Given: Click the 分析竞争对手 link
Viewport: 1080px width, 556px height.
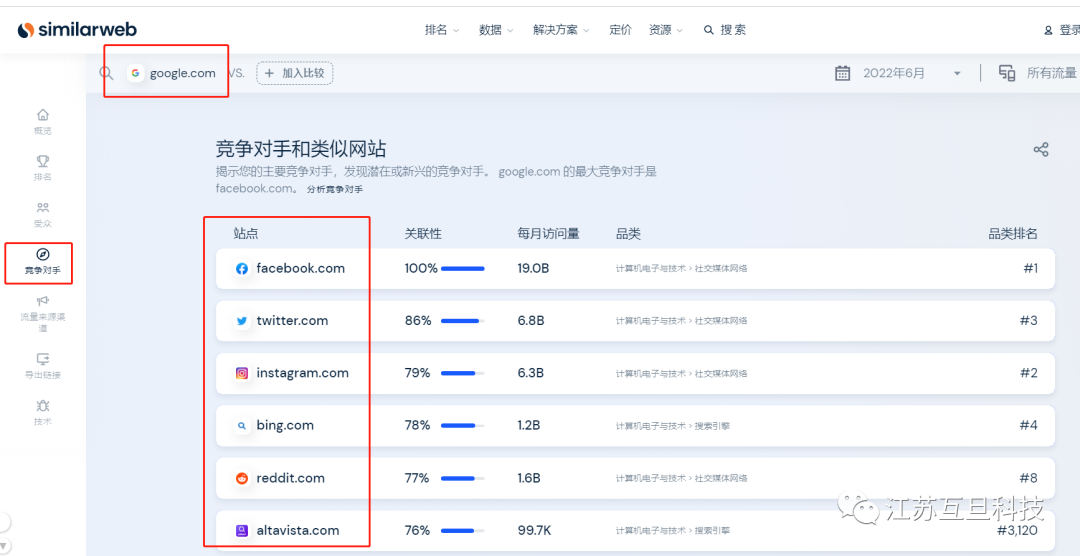Looking at the screenshot, I should (335, 189).
